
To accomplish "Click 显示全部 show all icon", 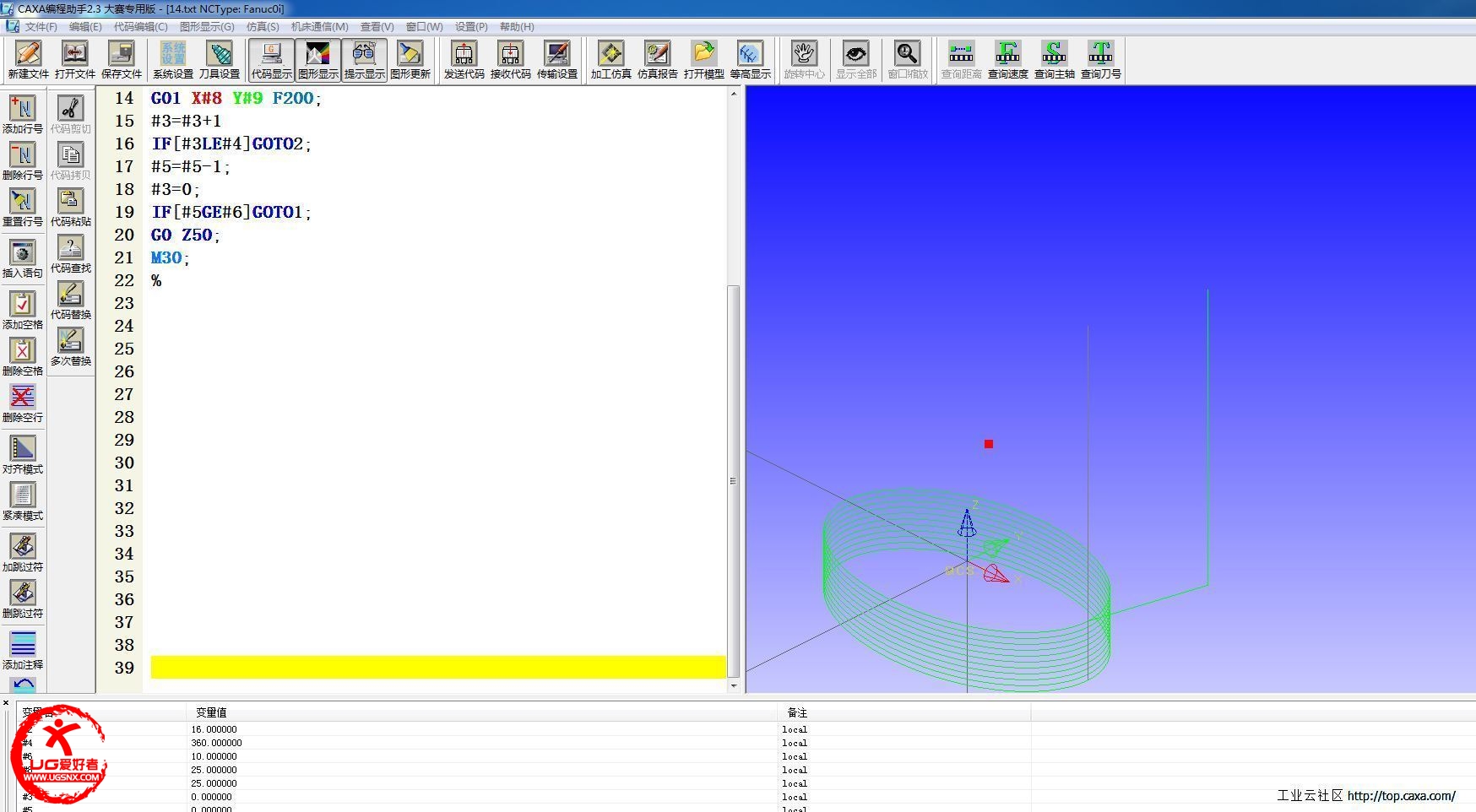I will click(x=856, y=60).
